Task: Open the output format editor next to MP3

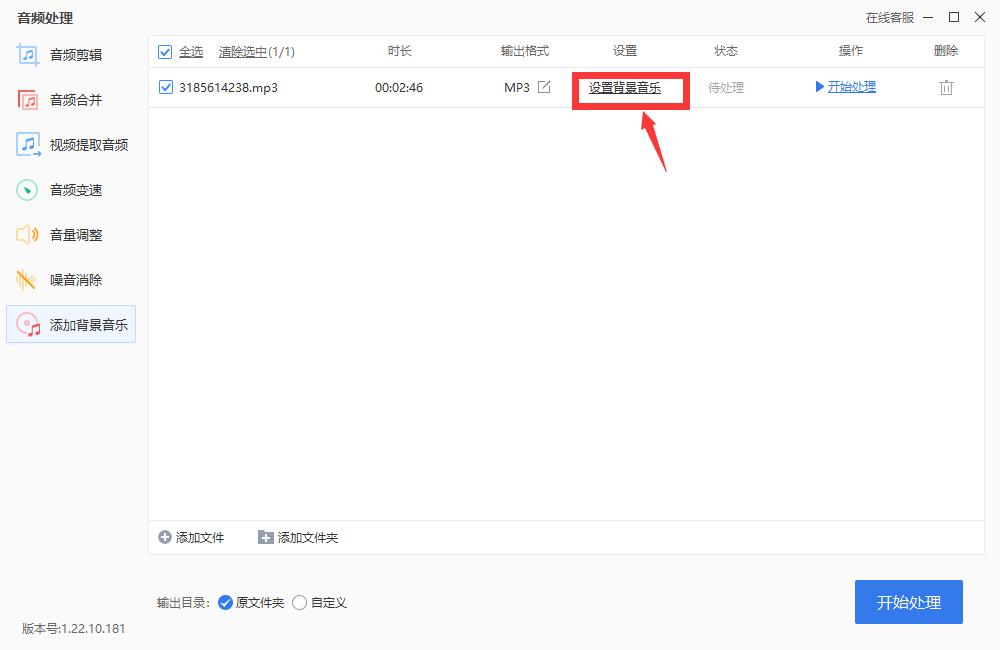Action: coord(542,87)
